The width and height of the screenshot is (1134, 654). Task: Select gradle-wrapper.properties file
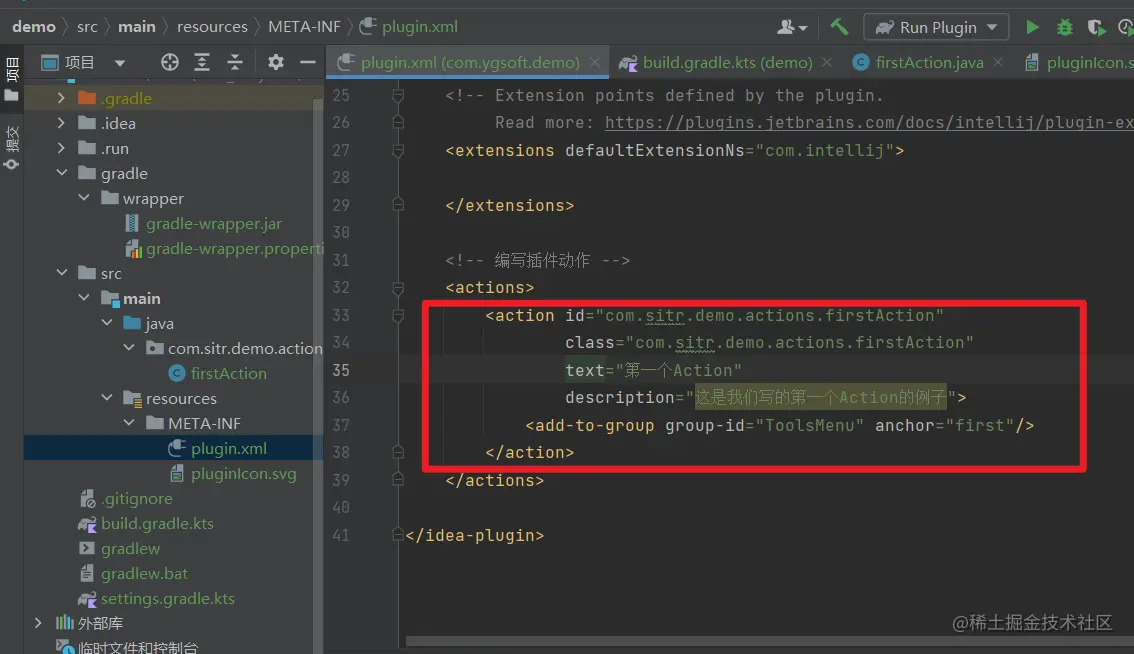223,248
